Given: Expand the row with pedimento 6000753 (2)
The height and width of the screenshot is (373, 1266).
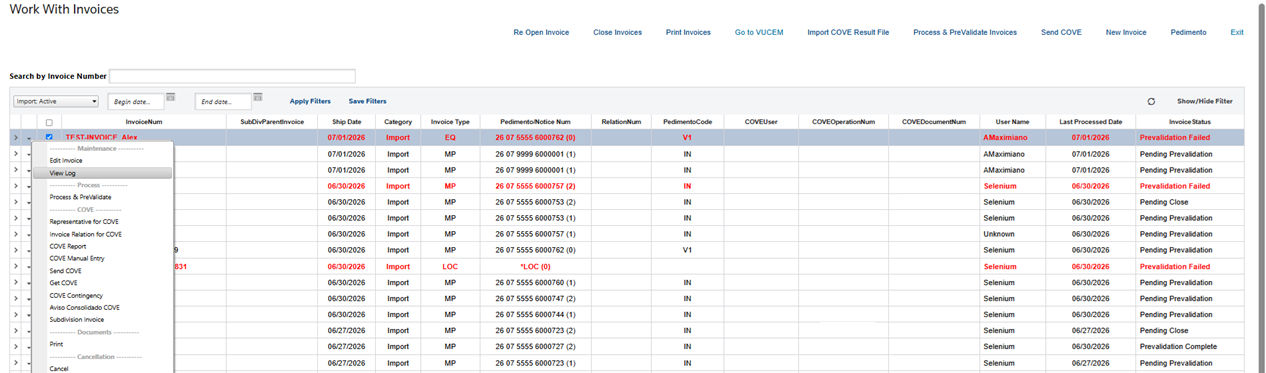Looking at the screenshot, I should tap(15, 202).
